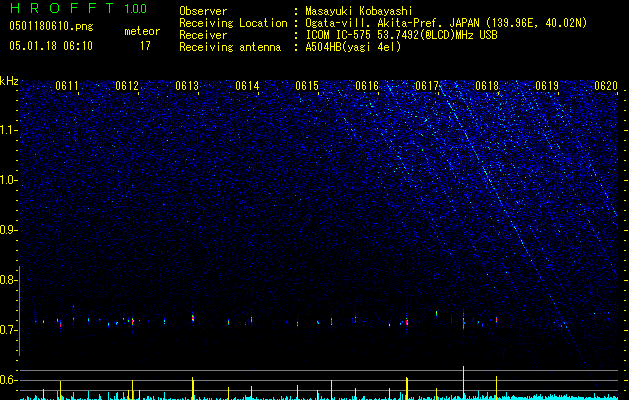Click the HROFFT 1.0.0 title text
The height and width of the screenshot is (400, 629).
[x=78, y=8]
